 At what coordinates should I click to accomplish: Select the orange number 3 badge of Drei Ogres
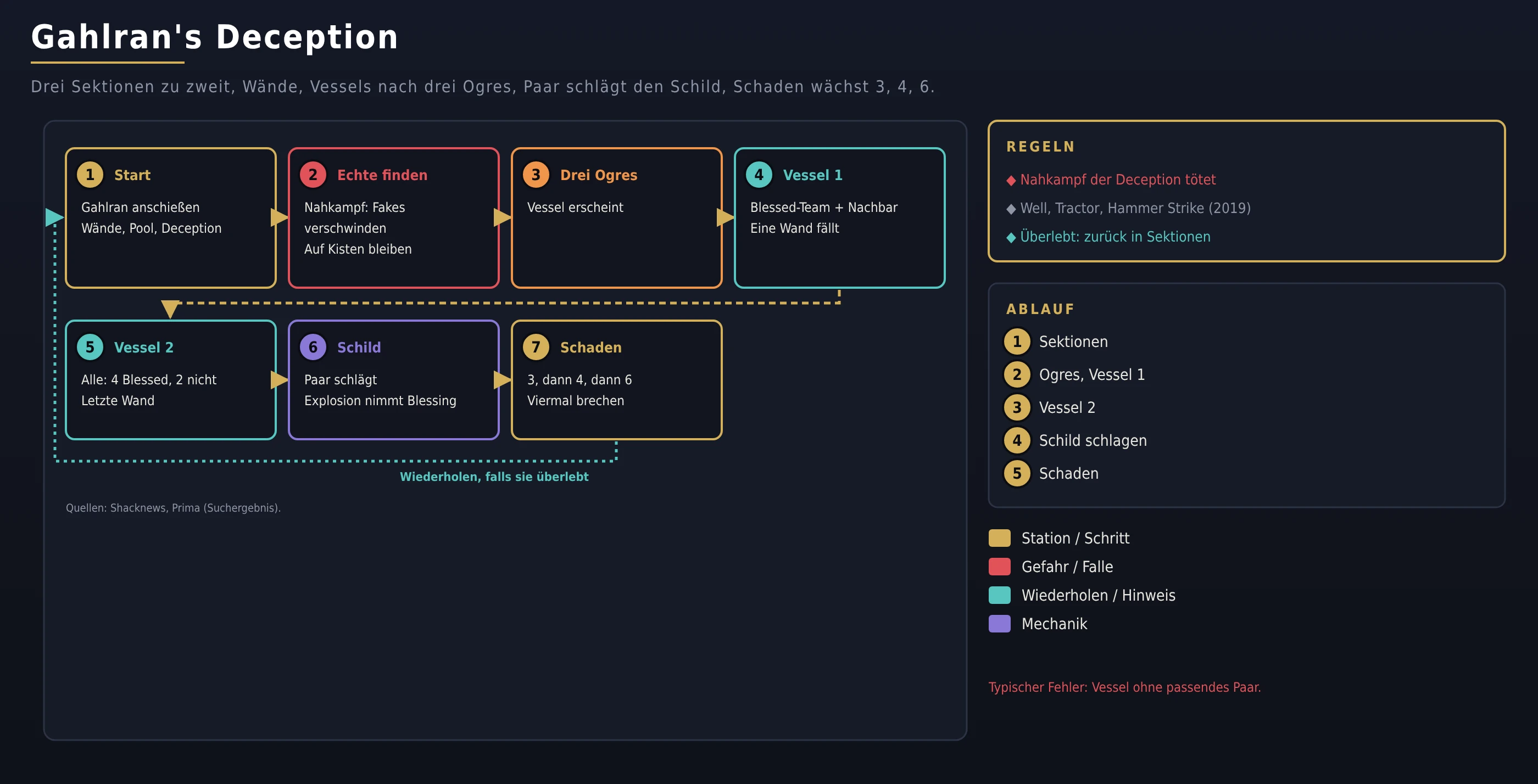point(536,175)
